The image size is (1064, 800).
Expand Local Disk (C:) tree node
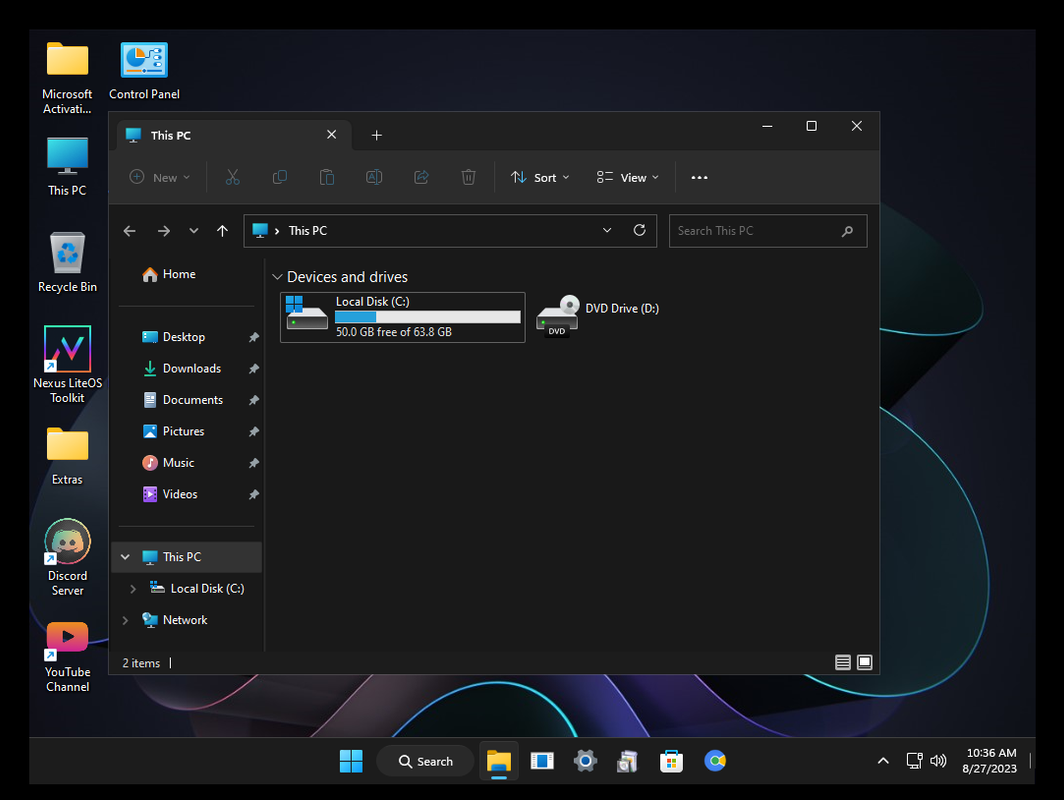(133, 589)
